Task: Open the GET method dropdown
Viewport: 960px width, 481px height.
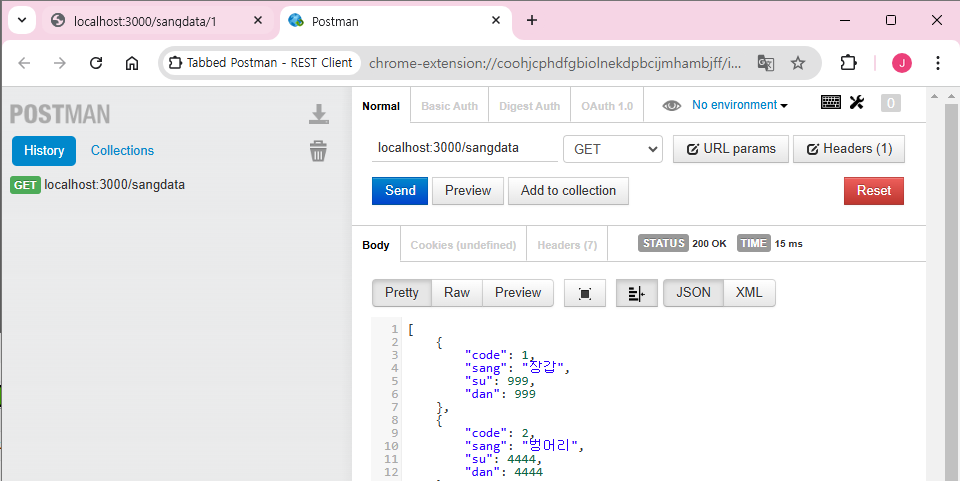Action: [x=613, y=149]
